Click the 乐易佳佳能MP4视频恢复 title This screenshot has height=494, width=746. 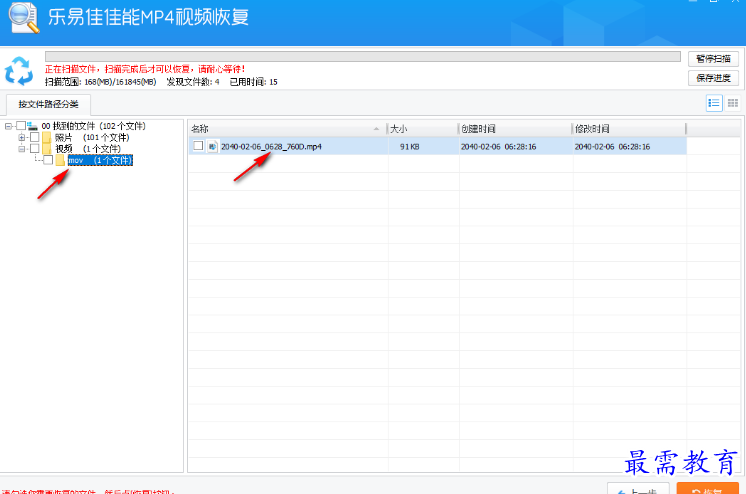[148, 17]
